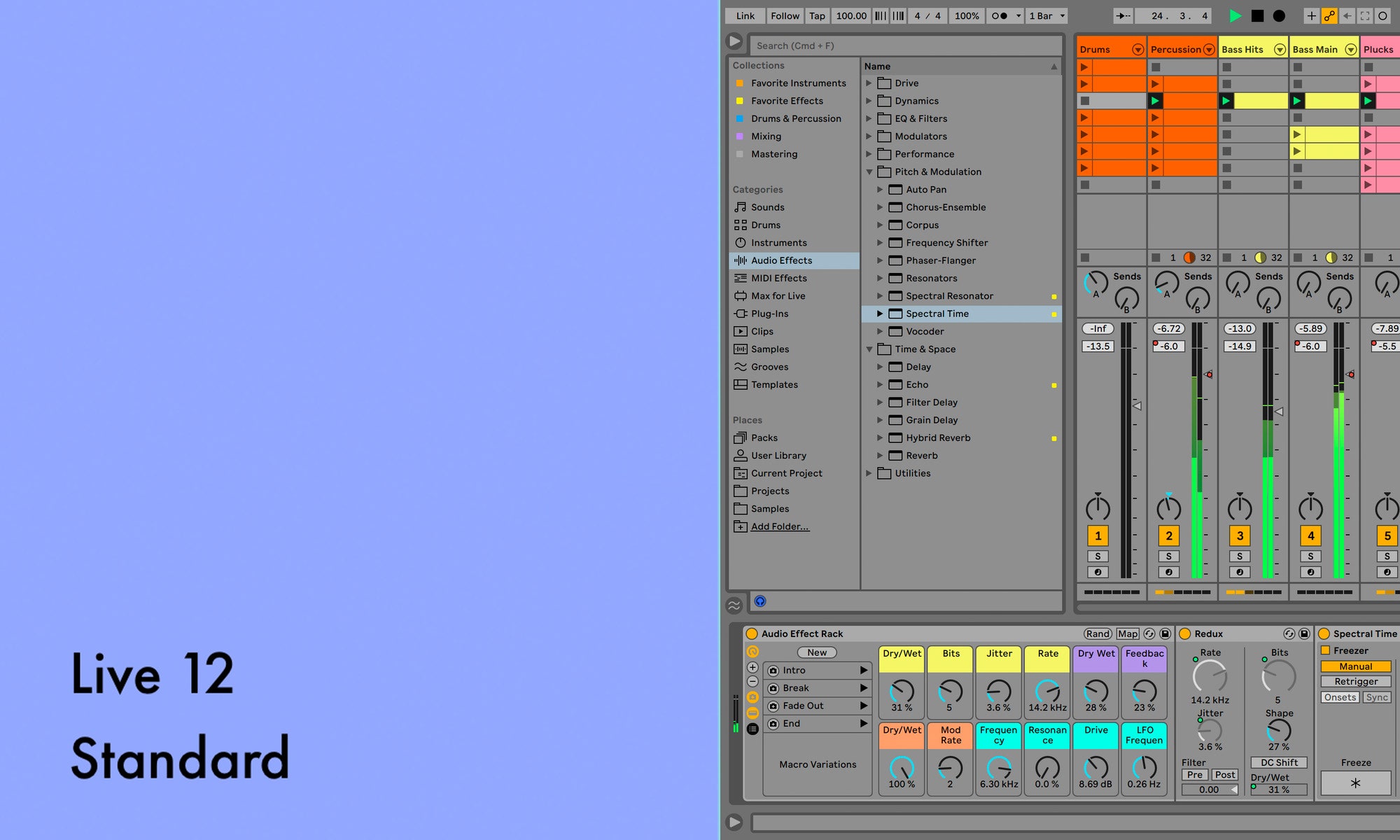Collapse the Pitch & Modulation folder
Viewport: 1400px width, 840px height.
(869, 171)
